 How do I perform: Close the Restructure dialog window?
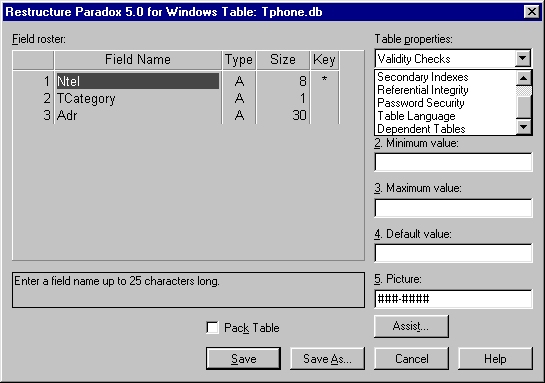coord(532,12)
